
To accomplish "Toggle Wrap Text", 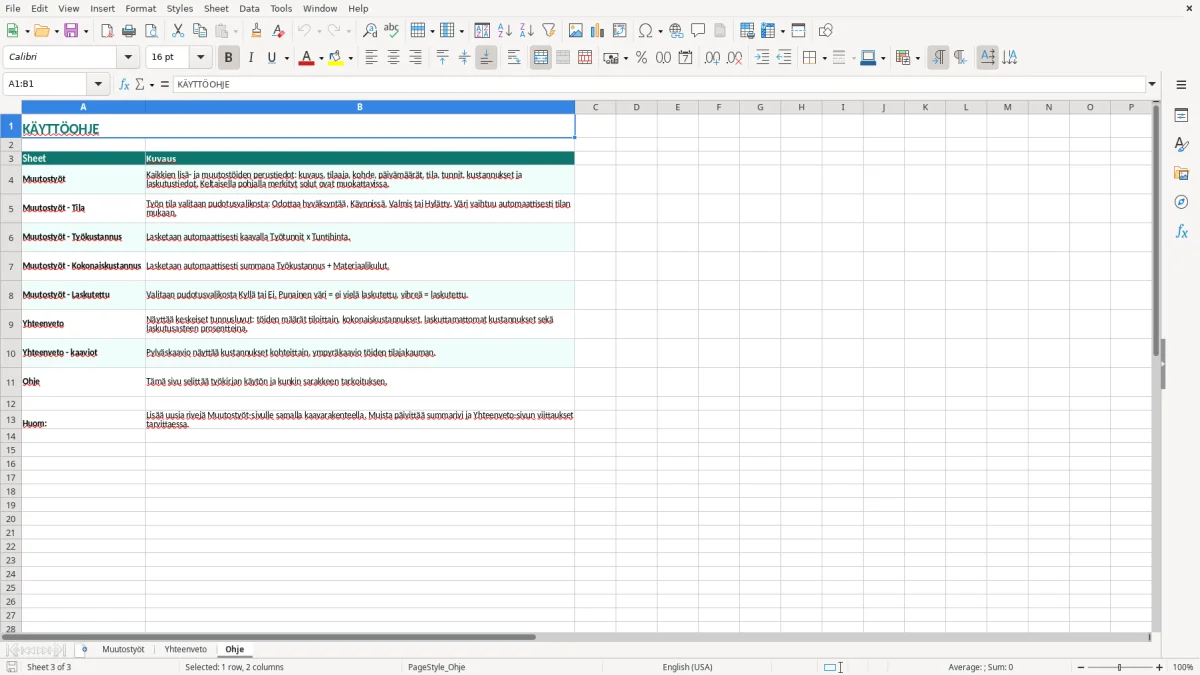I will click(514, 58).
